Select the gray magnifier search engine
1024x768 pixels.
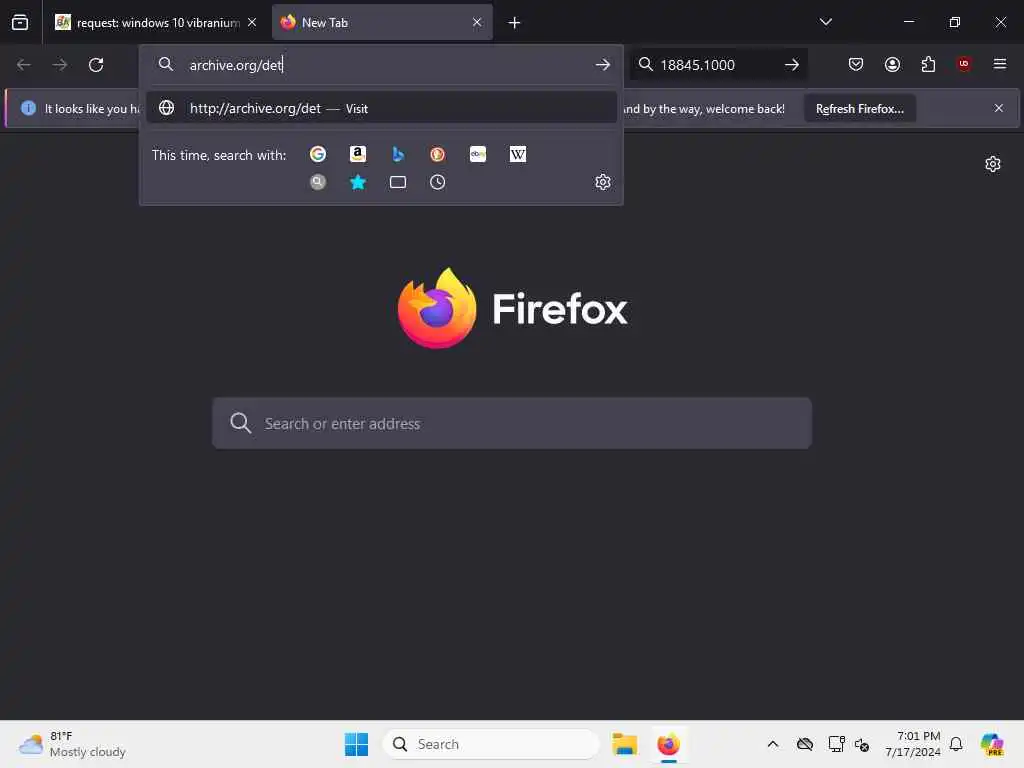(x=318, y=182)
